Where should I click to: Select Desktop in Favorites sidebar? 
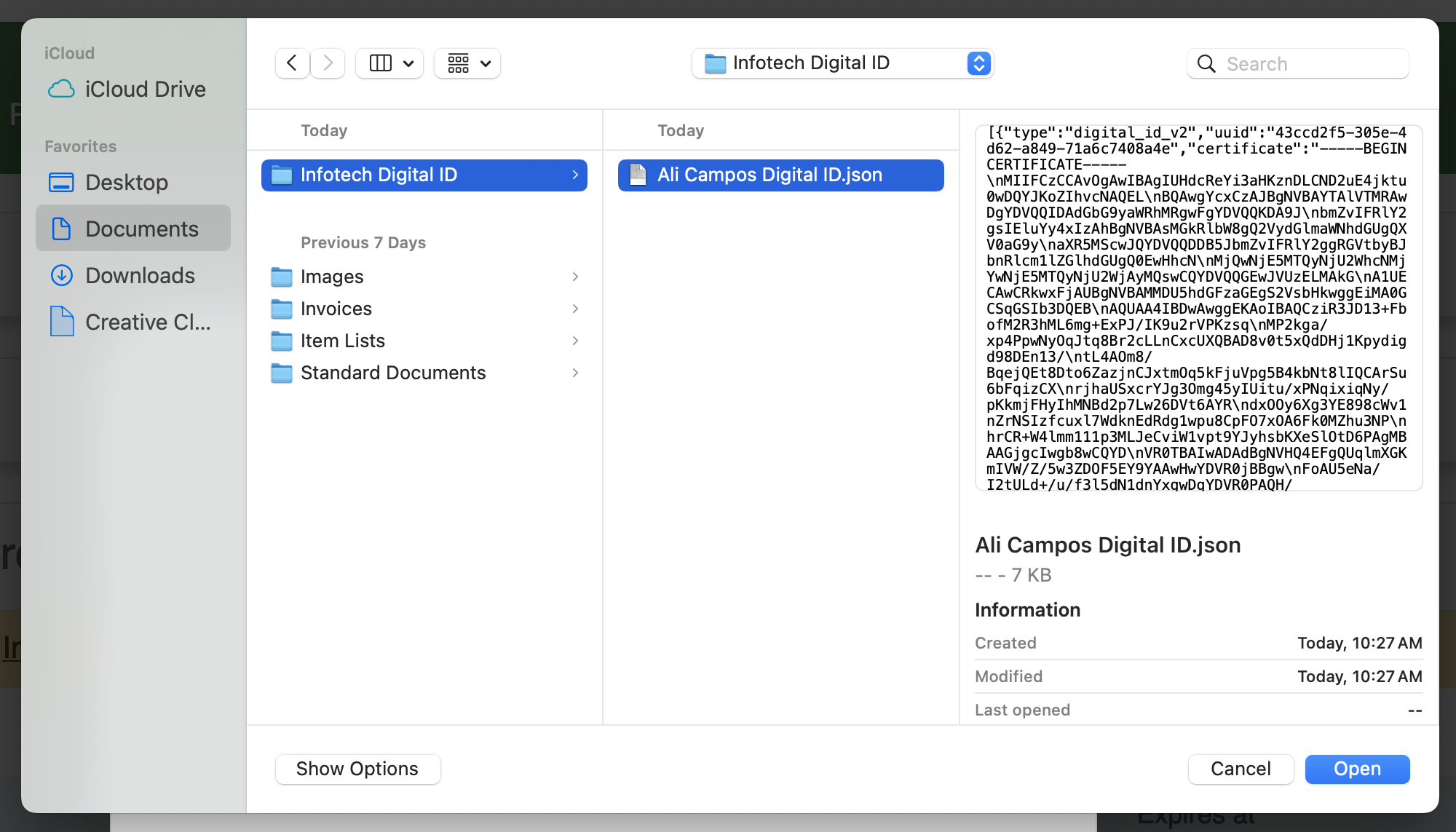coord(127,182)
